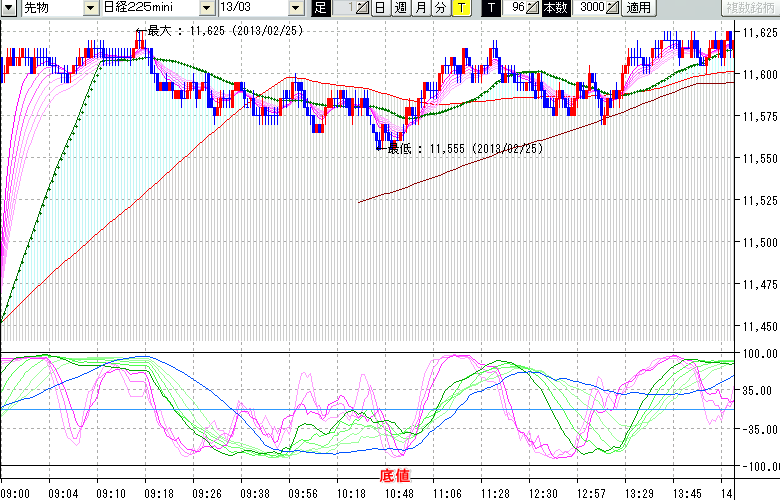780x500 pixels.
Task: Click the stepper beside the 96 value
Action: pos(533,8)
